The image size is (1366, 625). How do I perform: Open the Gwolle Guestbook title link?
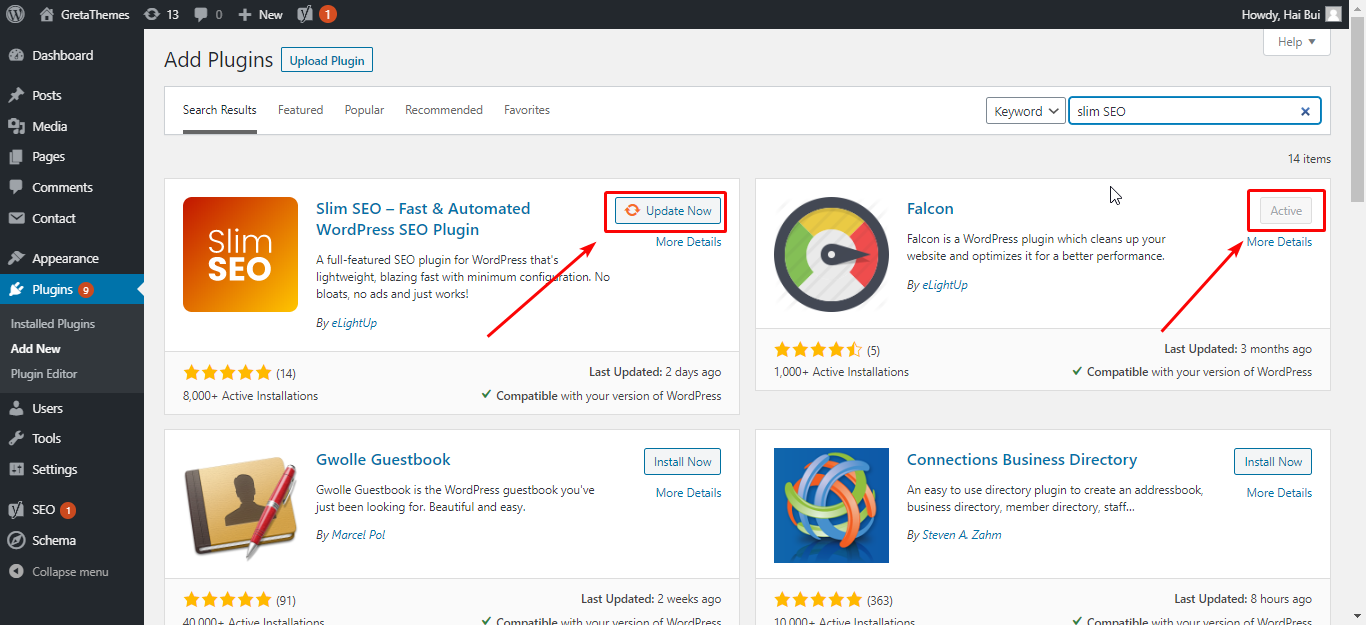[x=383, y=460]
